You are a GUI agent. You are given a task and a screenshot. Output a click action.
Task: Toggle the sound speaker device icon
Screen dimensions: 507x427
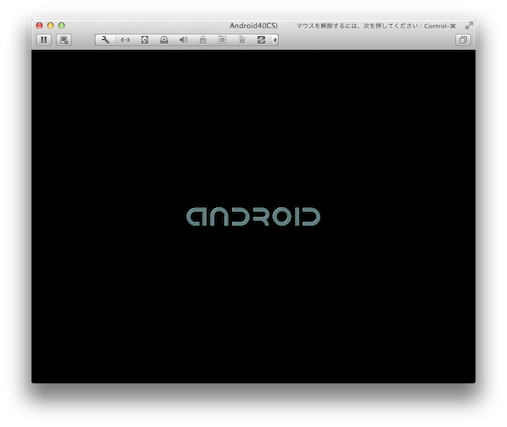point(183,40)
